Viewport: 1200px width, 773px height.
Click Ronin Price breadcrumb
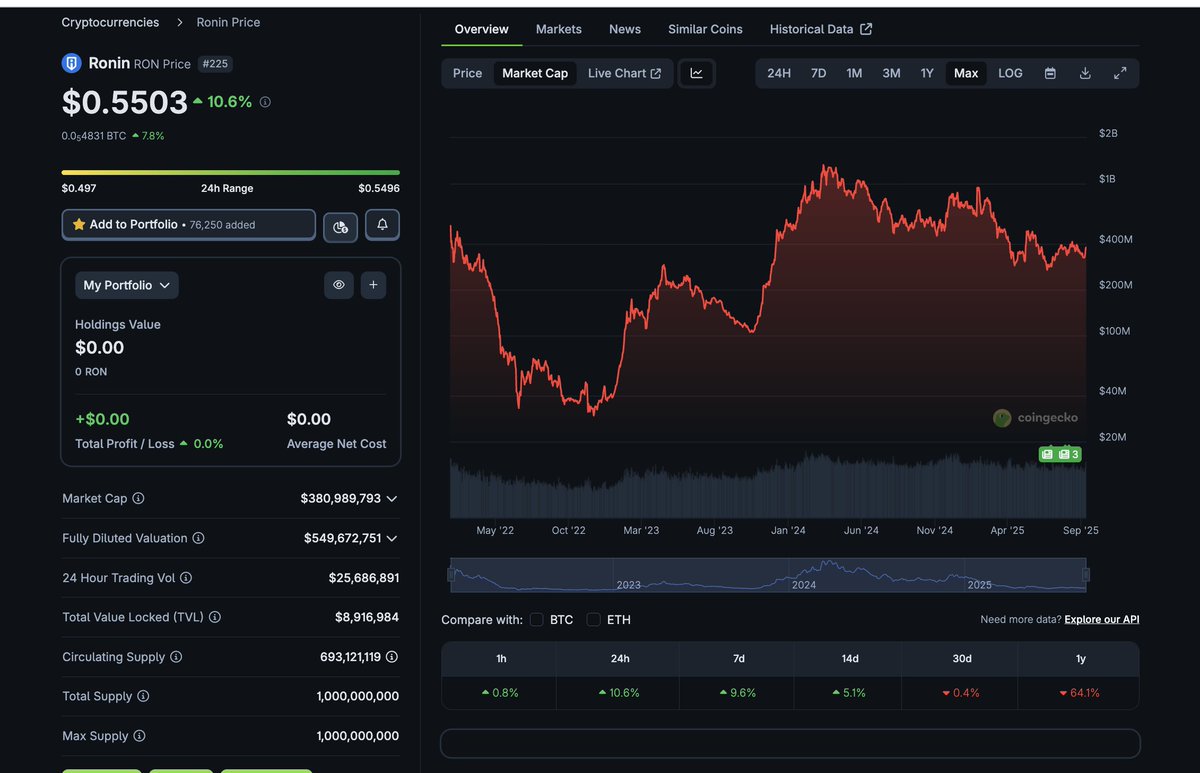point(228,22)
